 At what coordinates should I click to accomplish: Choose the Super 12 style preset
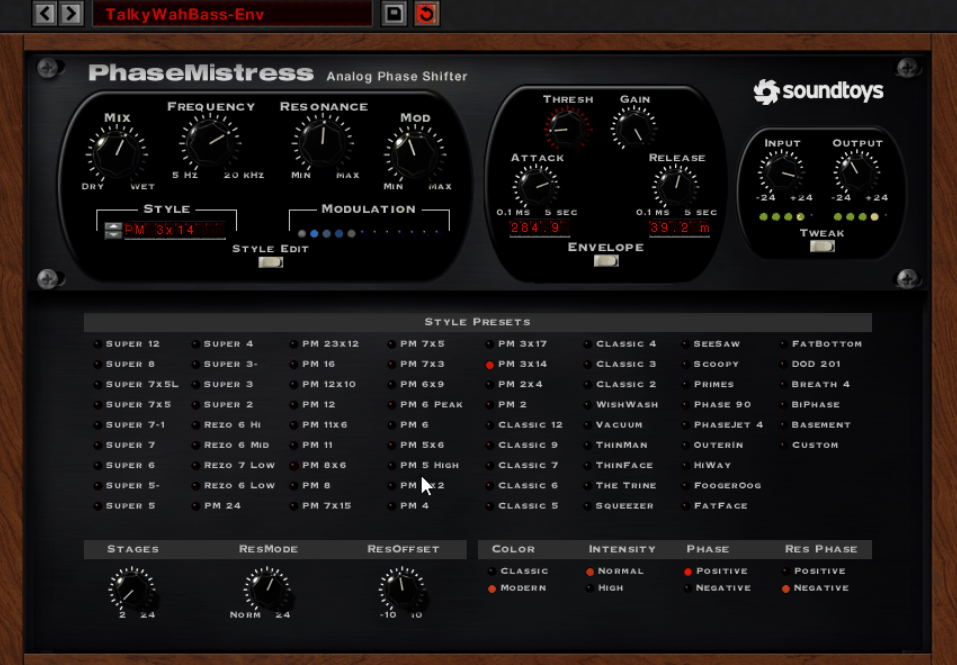point(127,344)
